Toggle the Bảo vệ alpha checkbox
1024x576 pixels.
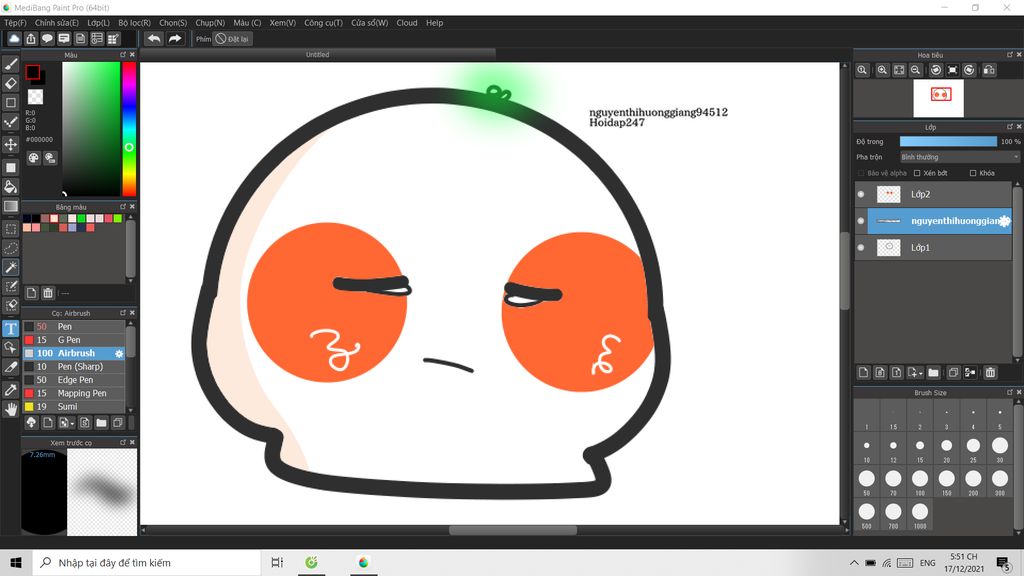coord(861,173)
